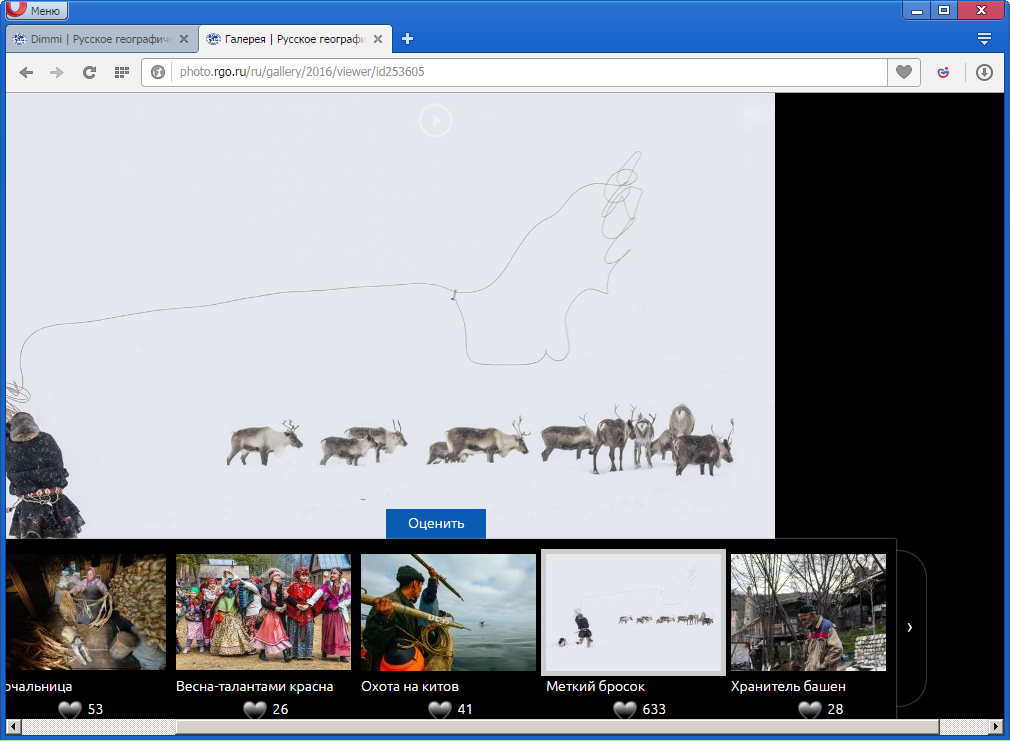Go back to previous page

point(26,72)
